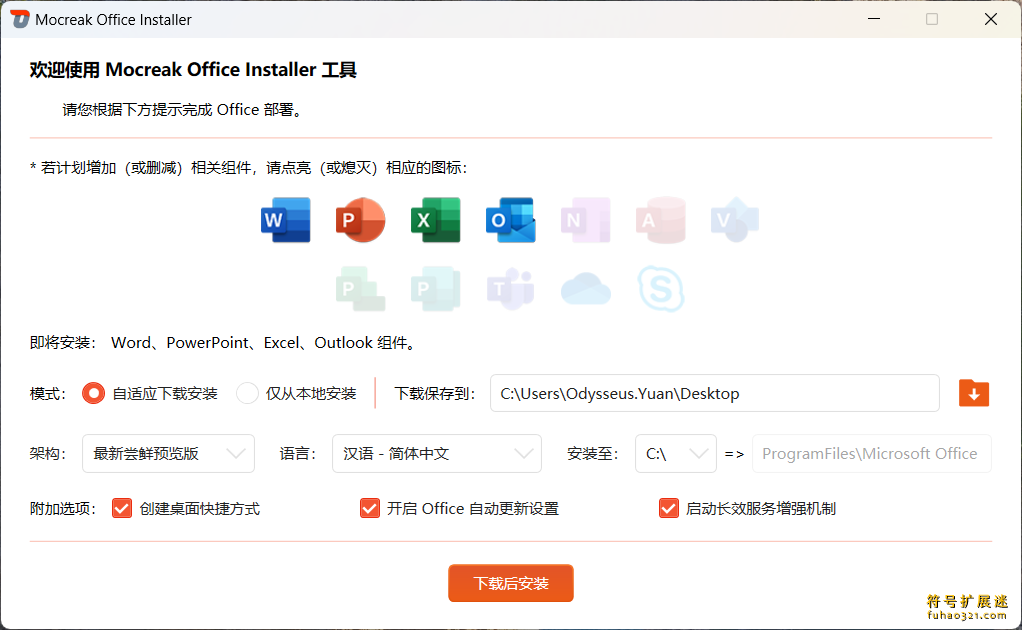Image resolution: width=1022 pixels, height=630 pixels.
Task: Toggle the Outlook component icon
Action: 510,220
